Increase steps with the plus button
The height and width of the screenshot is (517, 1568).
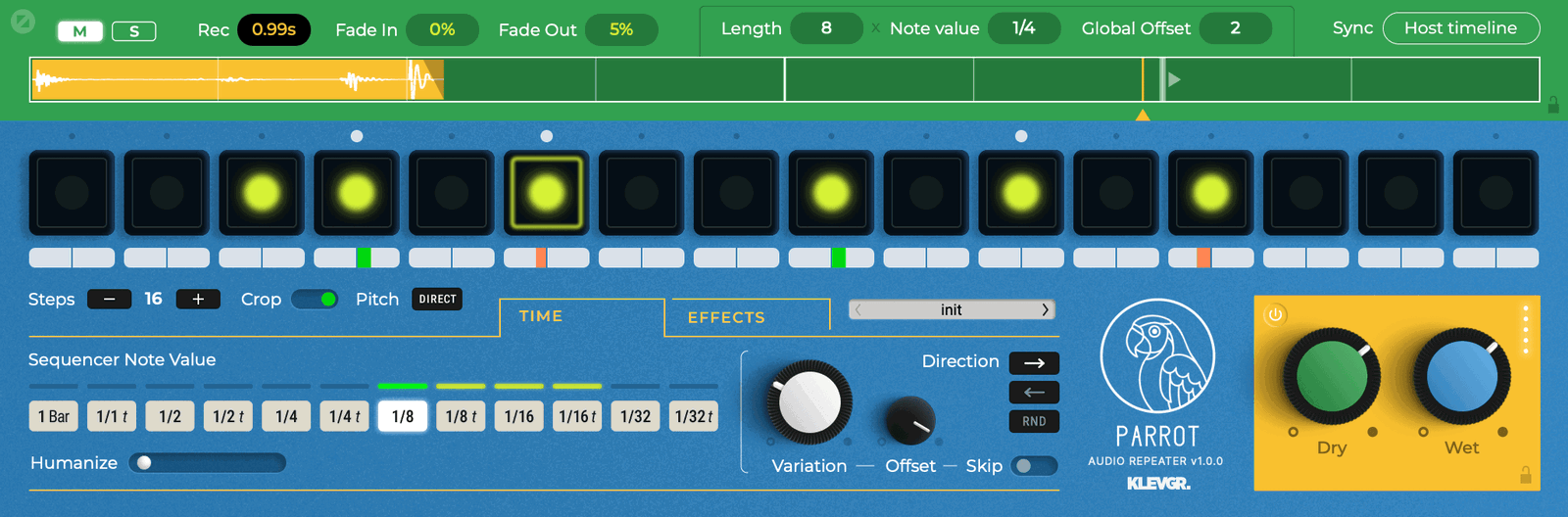point(198,300)
